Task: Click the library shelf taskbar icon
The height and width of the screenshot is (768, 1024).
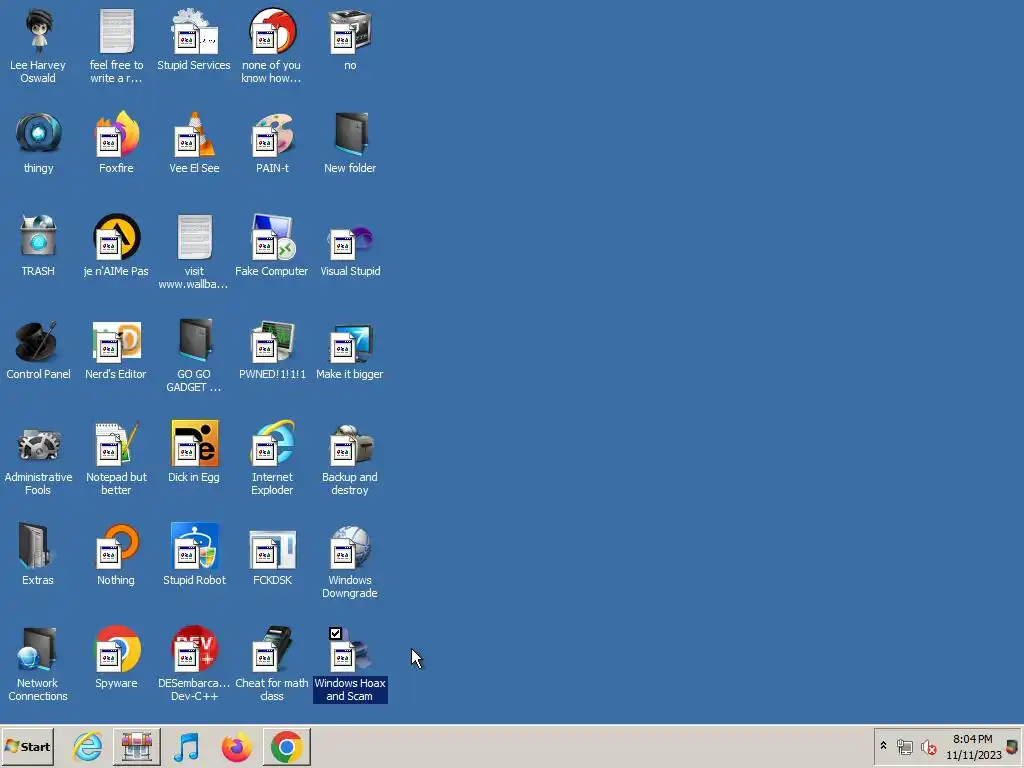Action: point(136,747)
